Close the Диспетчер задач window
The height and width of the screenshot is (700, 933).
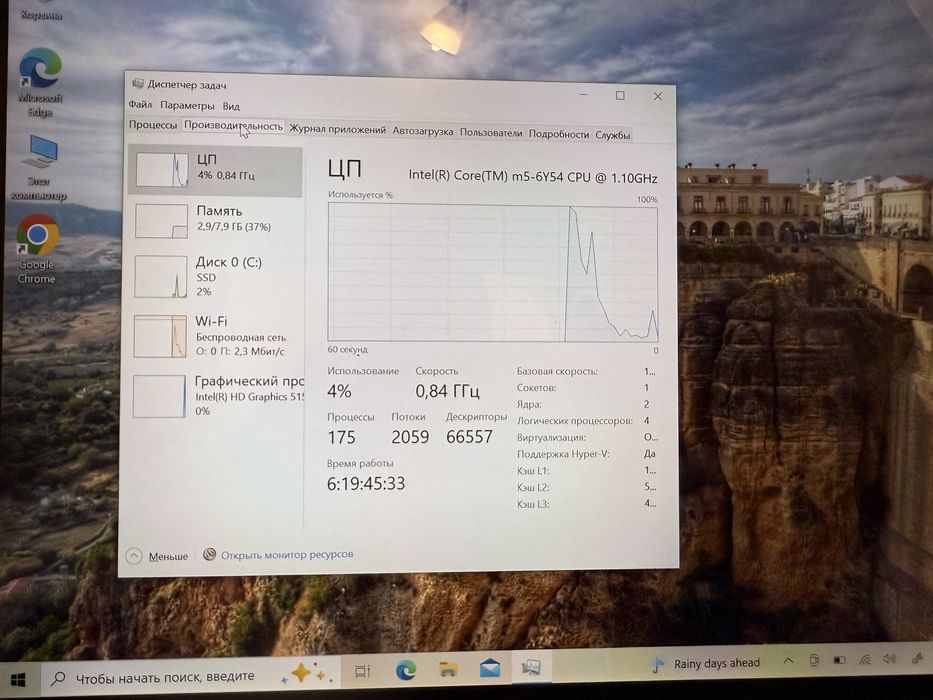pyautogui.click(x=658, y=96)
